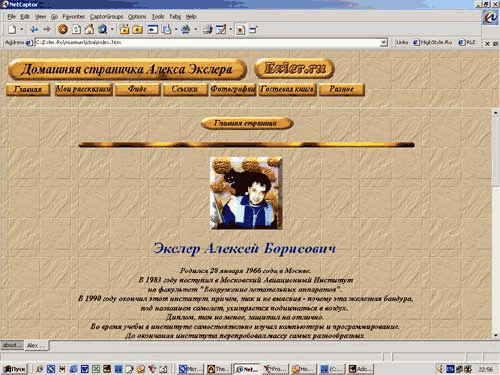The image size is (500, 375).
Task: Click the Alex Exler portrait photo
Action: pos(246,193)
